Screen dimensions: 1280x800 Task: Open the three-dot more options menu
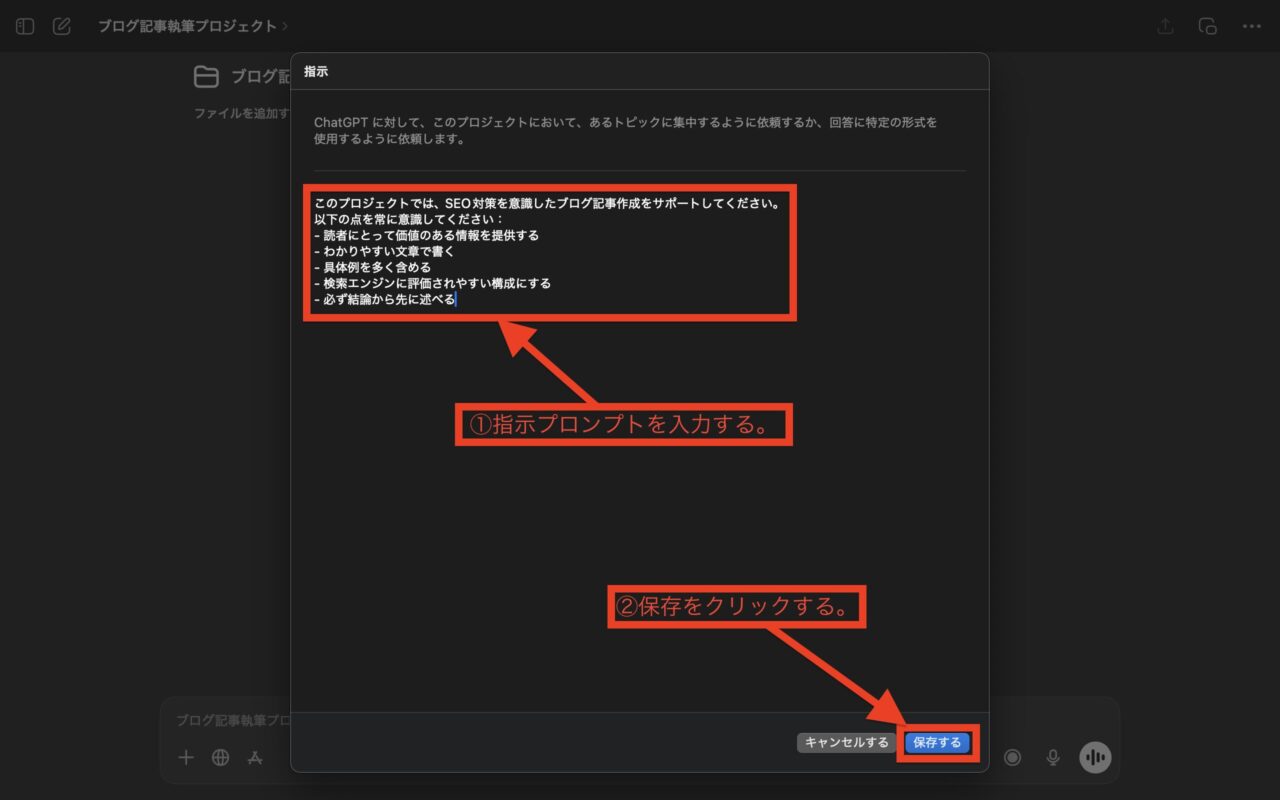point(1251,27)
